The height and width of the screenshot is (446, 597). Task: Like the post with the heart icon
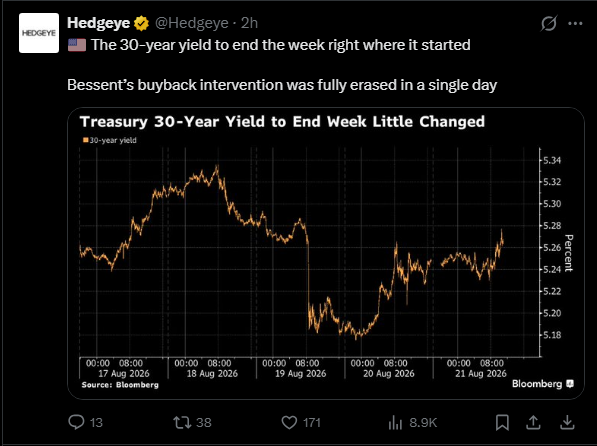click(289, 422)
